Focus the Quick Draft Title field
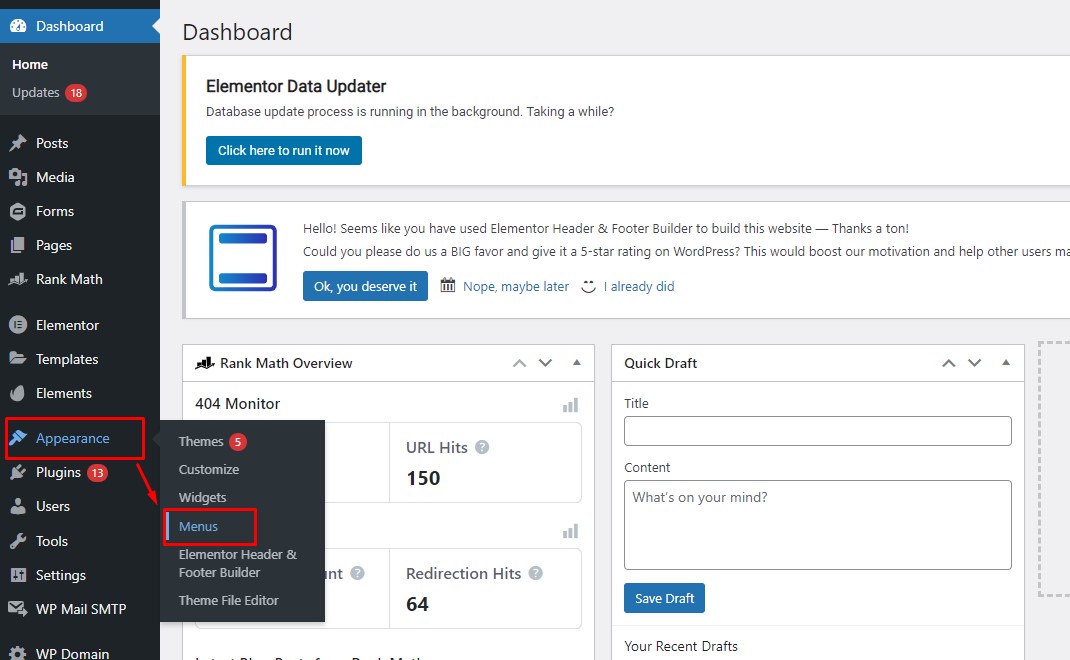 (818, 431)
